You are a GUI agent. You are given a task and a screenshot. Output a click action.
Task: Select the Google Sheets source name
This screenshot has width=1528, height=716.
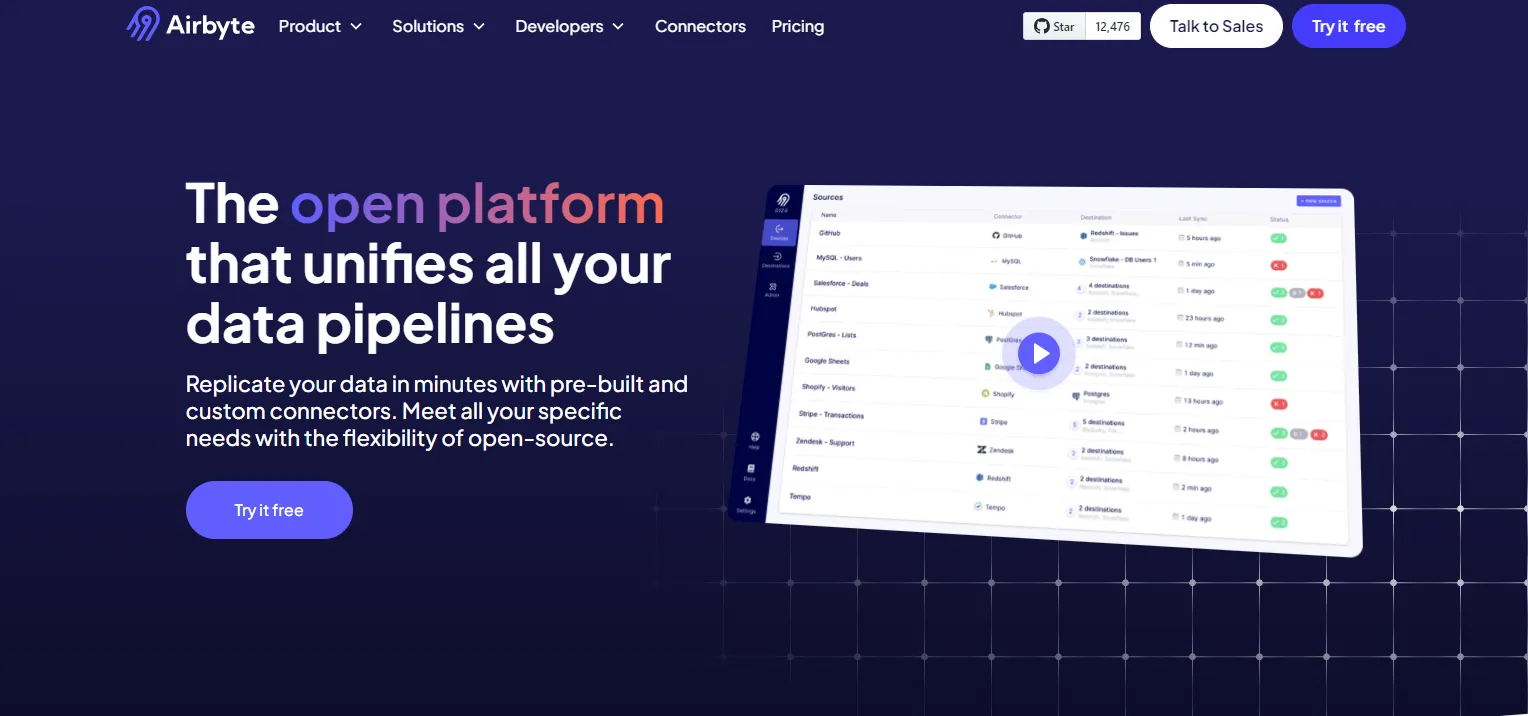827,361
